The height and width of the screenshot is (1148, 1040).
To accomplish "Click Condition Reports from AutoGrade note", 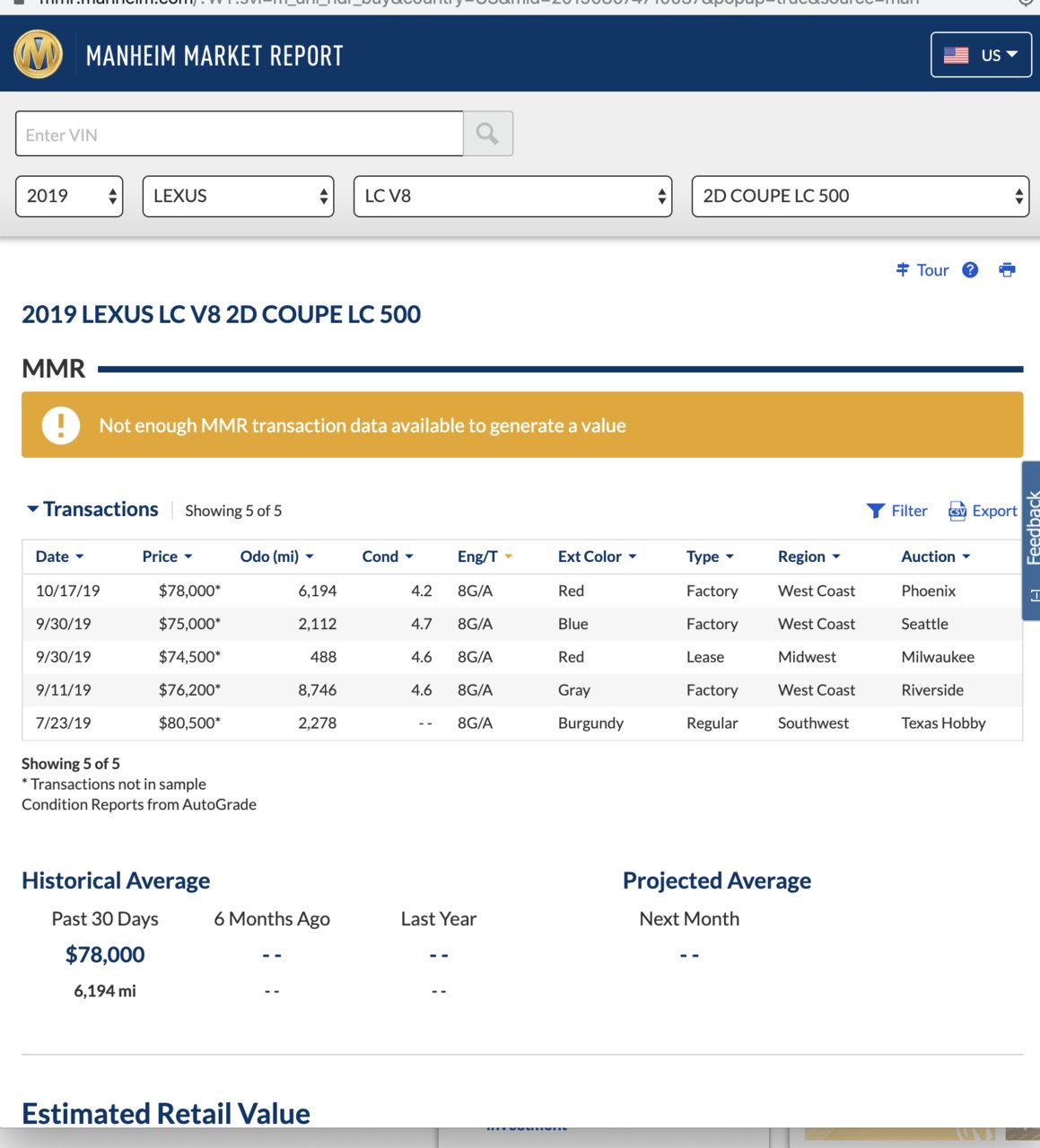I will tap(139, 804).
